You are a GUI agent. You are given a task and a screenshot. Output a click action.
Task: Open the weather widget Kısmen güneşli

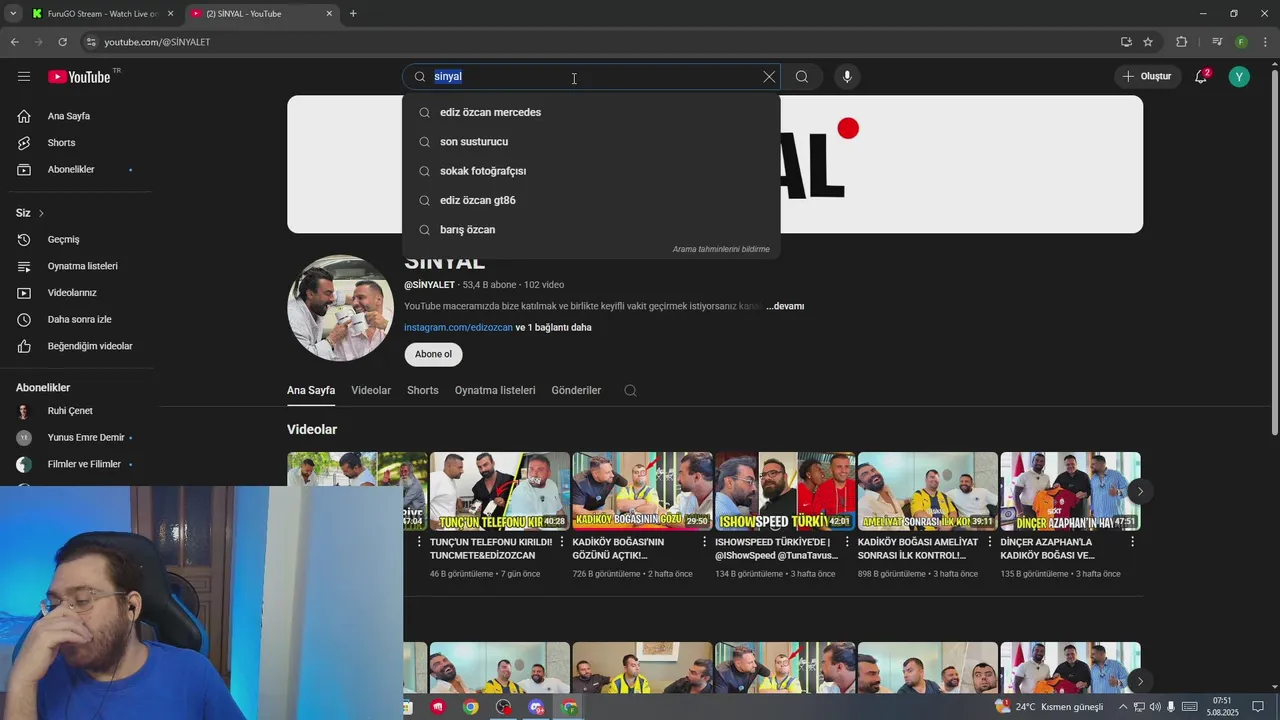(x=1050, y=707)
